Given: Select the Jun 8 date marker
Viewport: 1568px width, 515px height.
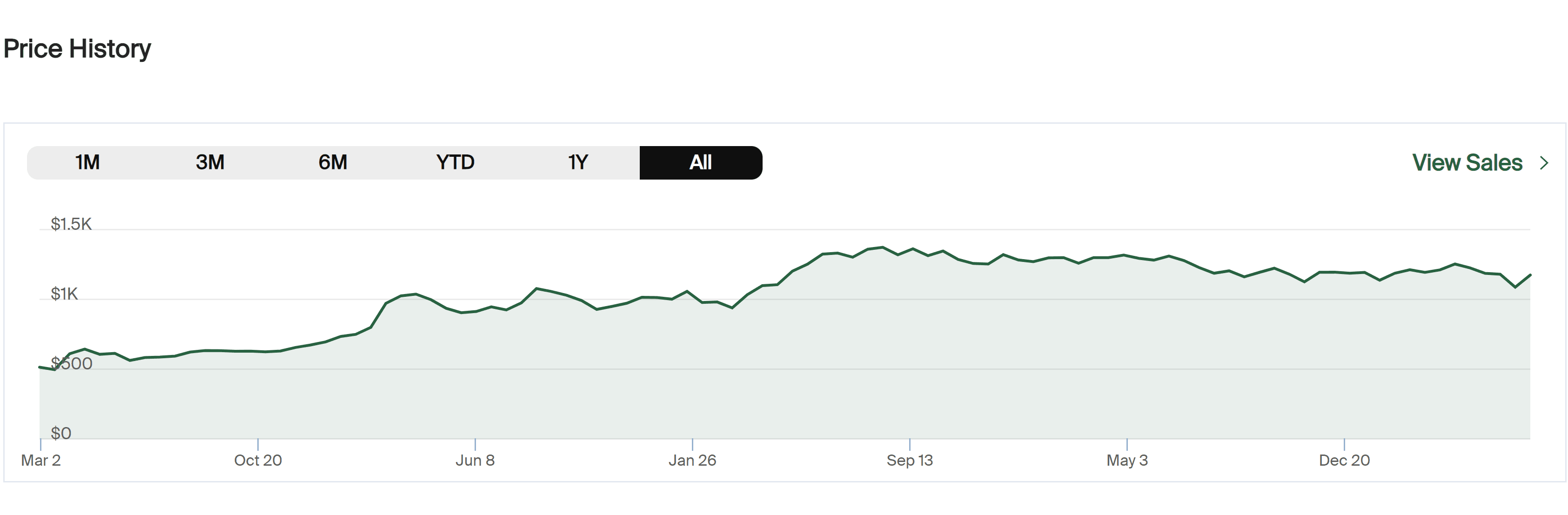Looking at the screenshot, I should click(475, 460).
